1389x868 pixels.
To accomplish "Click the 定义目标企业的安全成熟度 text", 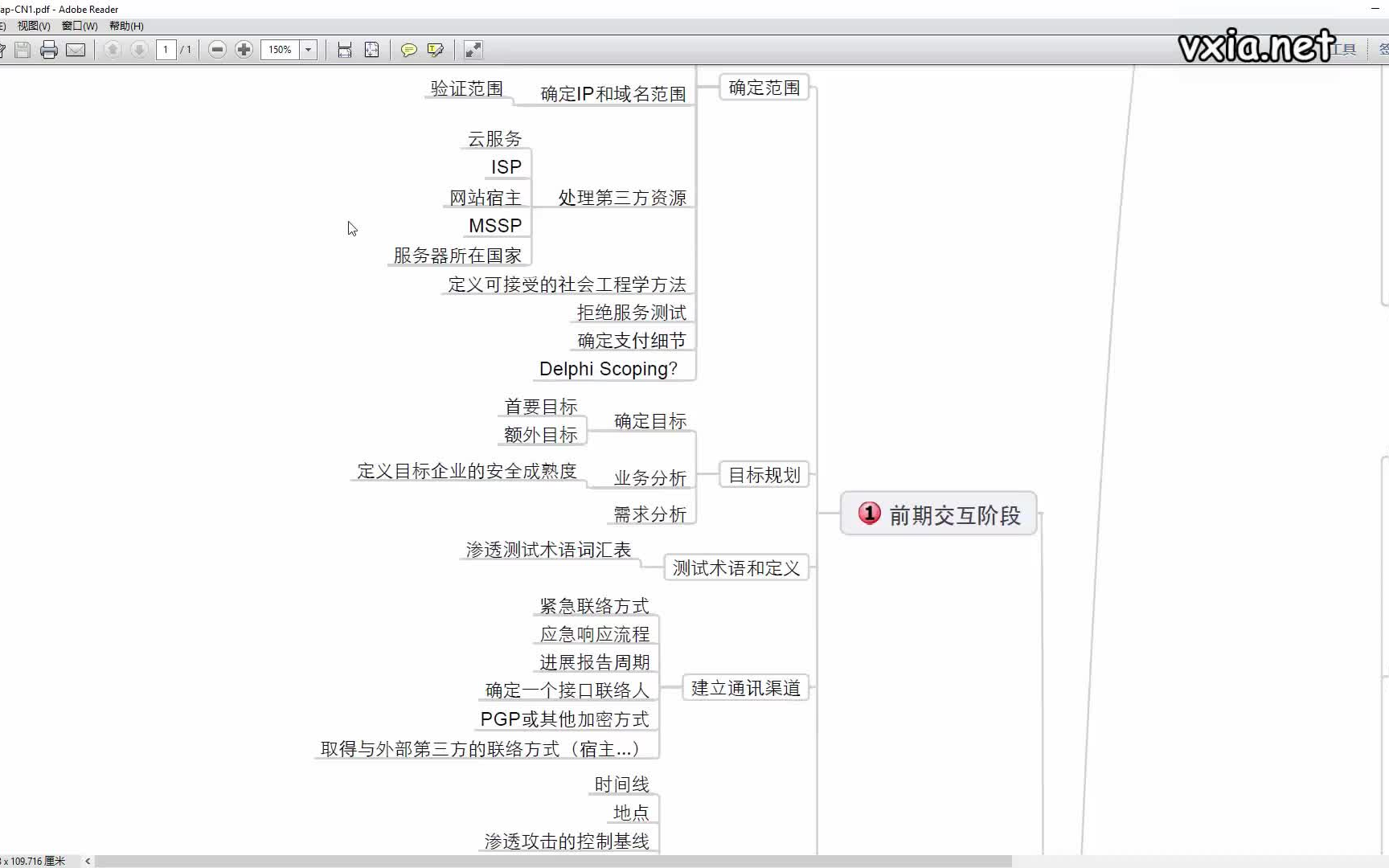I will [467, 471].
